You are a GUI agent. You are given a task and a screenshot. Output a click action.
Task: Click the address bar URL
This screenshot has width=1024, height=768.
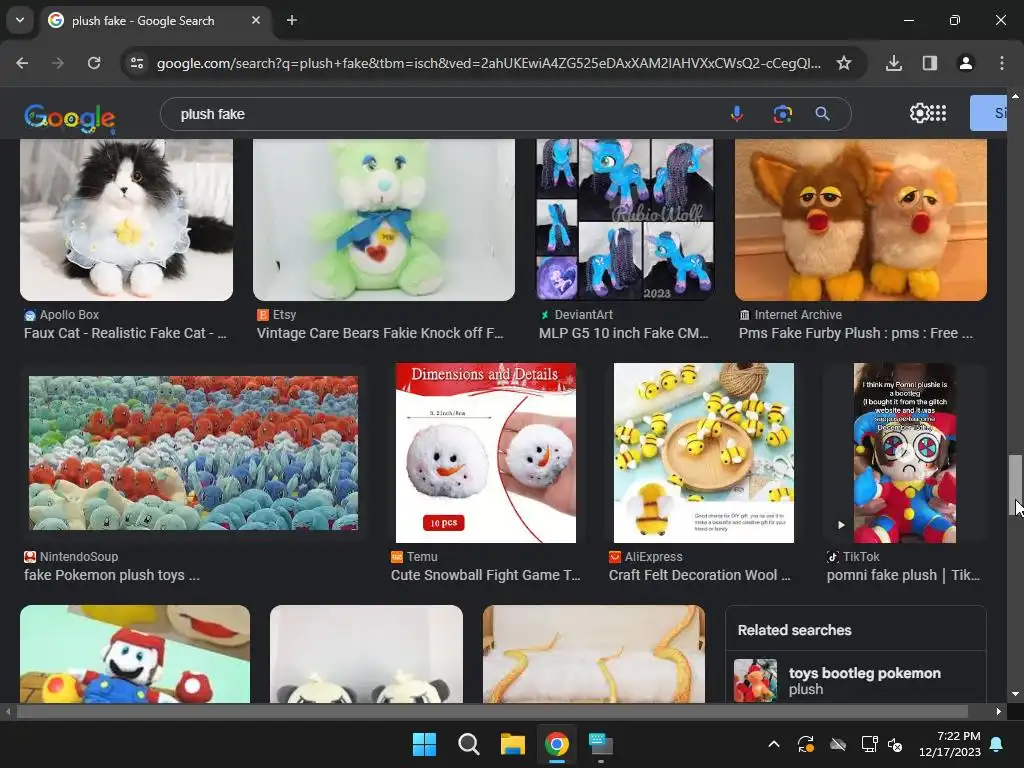(488, 63)
